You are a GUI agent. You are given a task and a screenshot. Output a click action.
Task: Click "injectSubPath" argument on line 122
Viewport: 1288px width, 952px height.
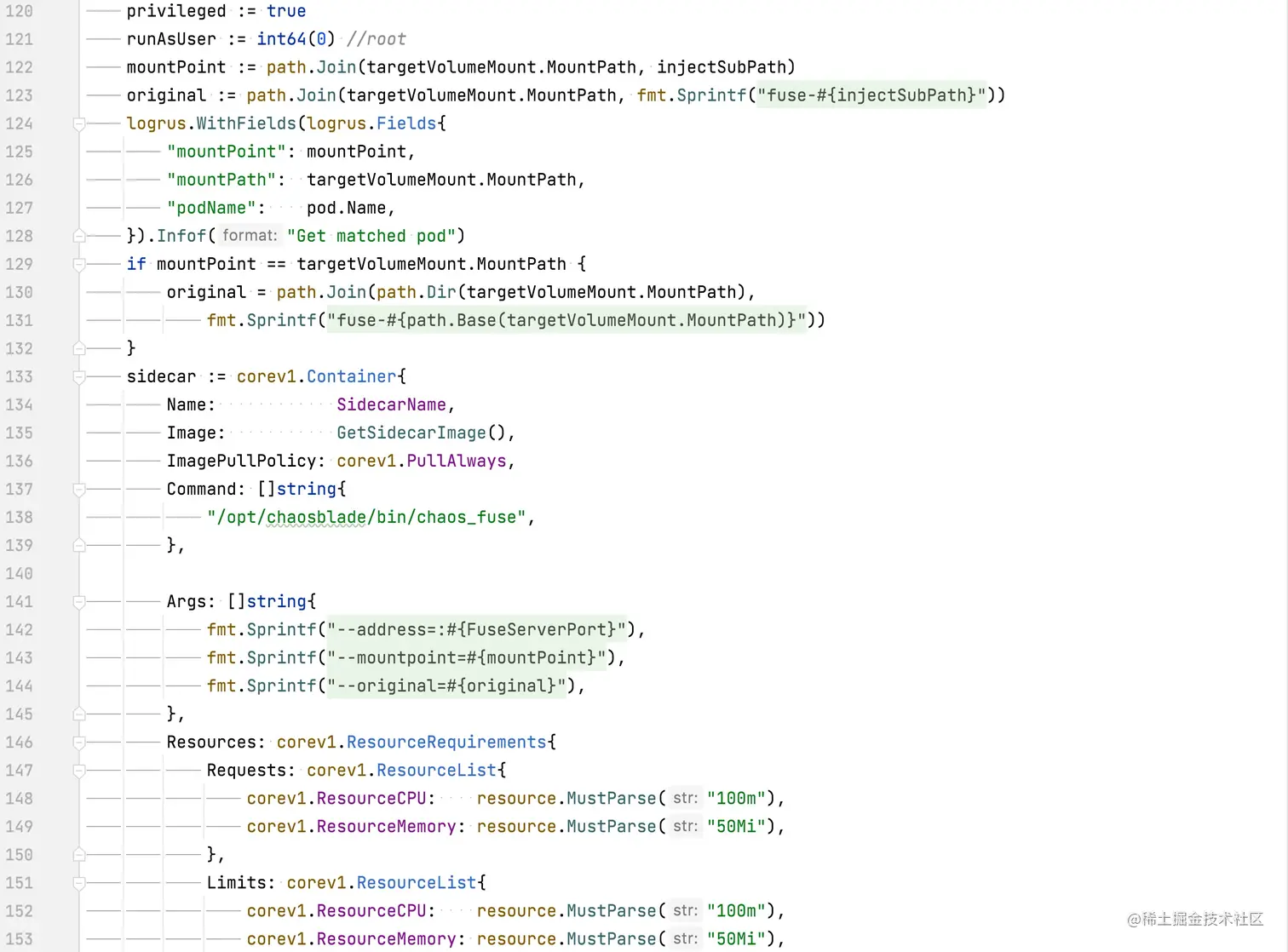(721, 67)
